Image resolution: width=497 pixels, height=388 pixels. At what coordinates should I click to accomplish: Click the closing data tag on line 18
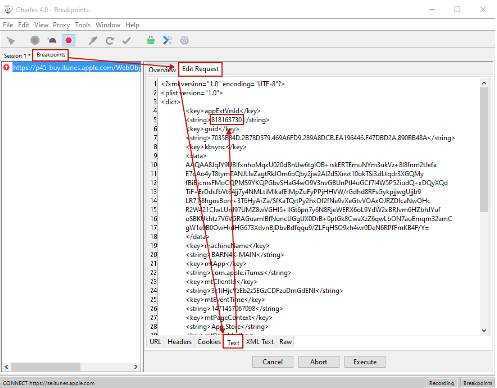pos(197,237)
